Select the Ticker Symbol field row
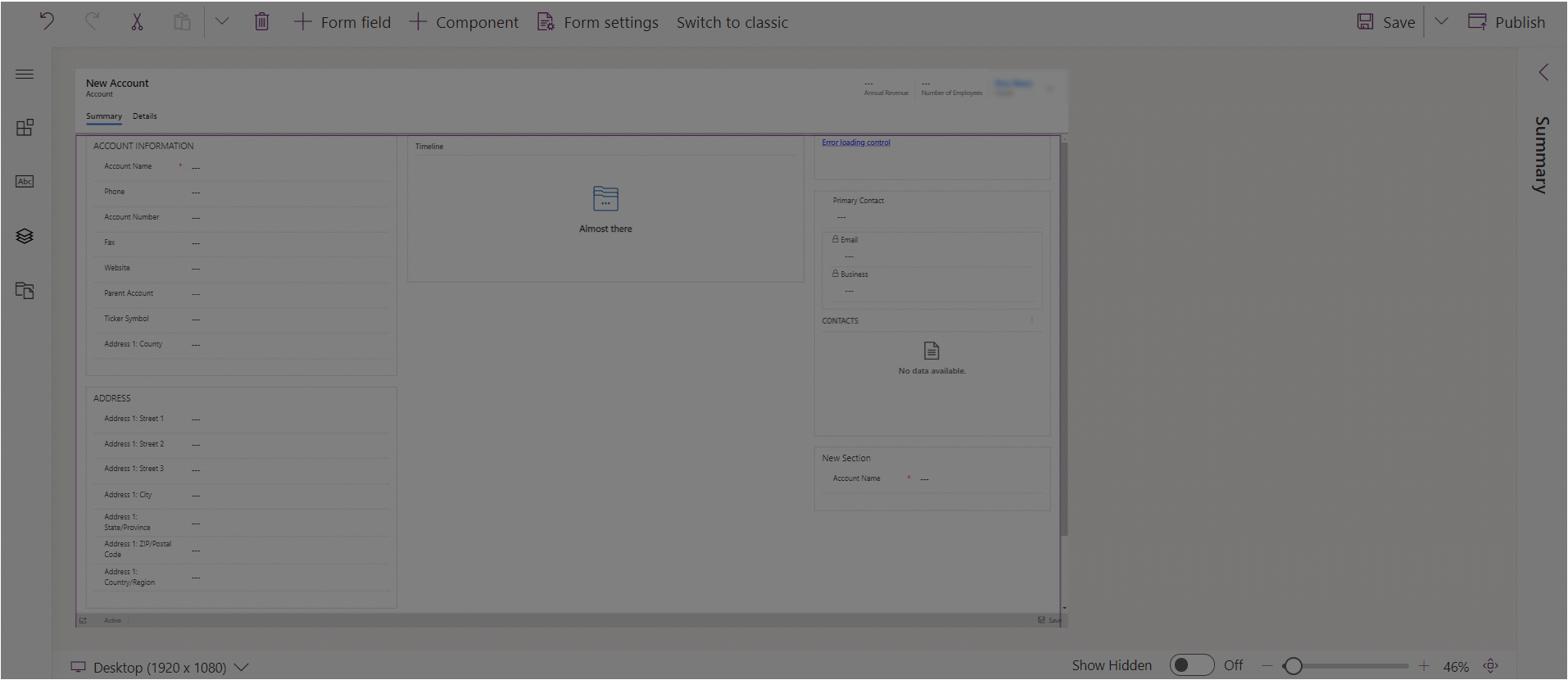Viewport: 1568px width, 680px height. 241,319
